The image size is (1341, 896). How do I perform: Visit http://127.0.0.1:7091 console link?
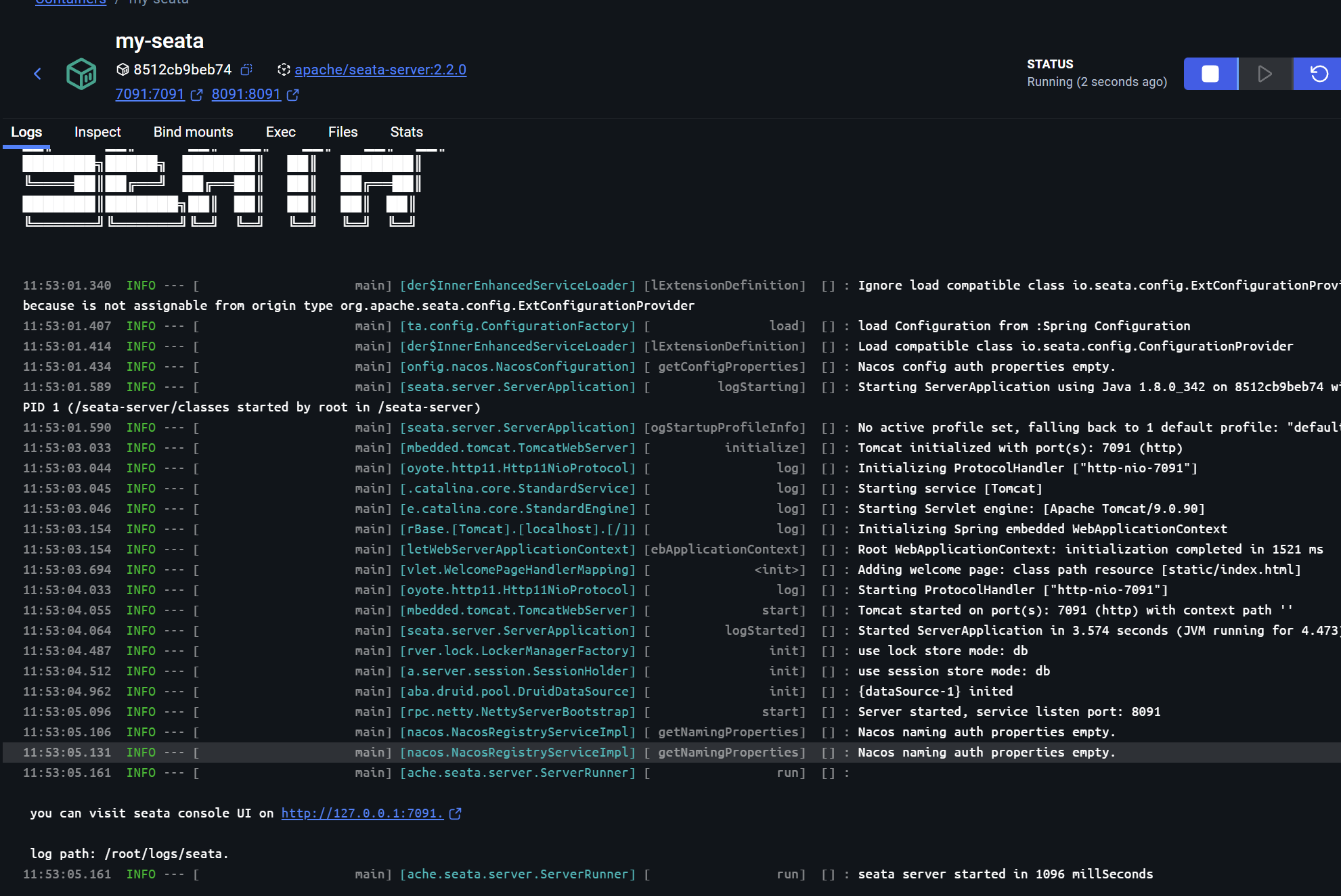point(362,813)
